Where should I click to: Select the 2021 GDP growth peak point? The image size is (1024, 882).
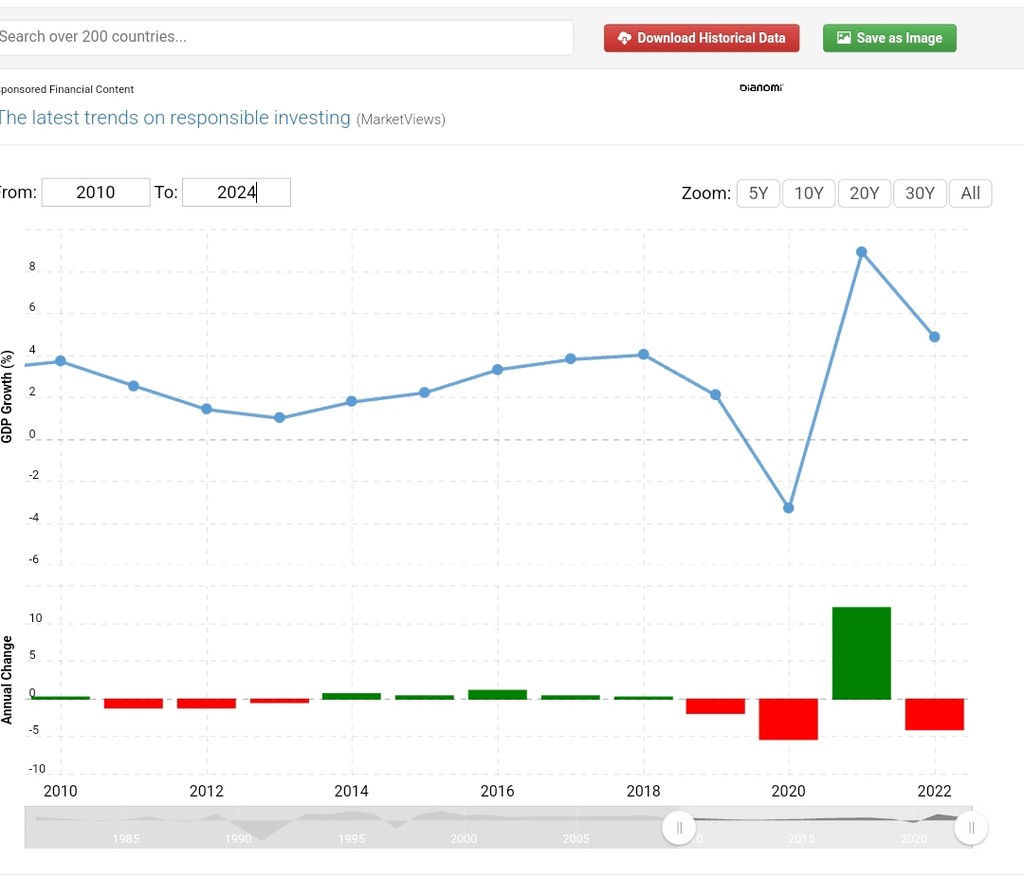(861, 252)
